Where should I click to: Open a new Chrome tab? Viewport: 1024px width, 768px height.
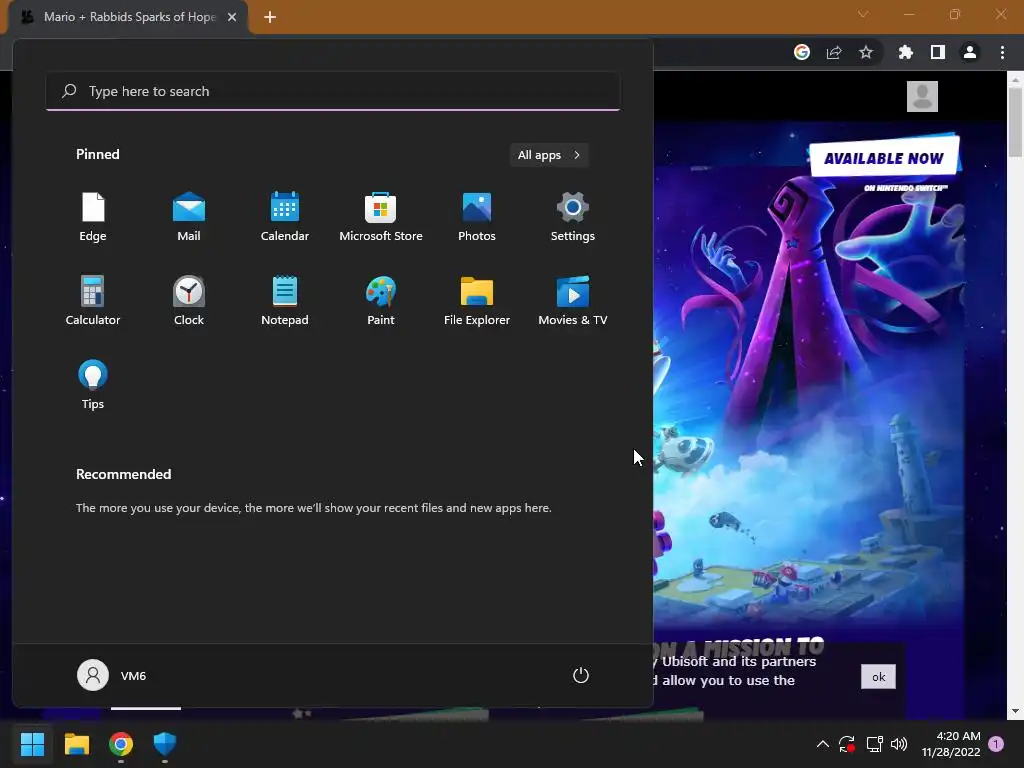coord(270,17)
